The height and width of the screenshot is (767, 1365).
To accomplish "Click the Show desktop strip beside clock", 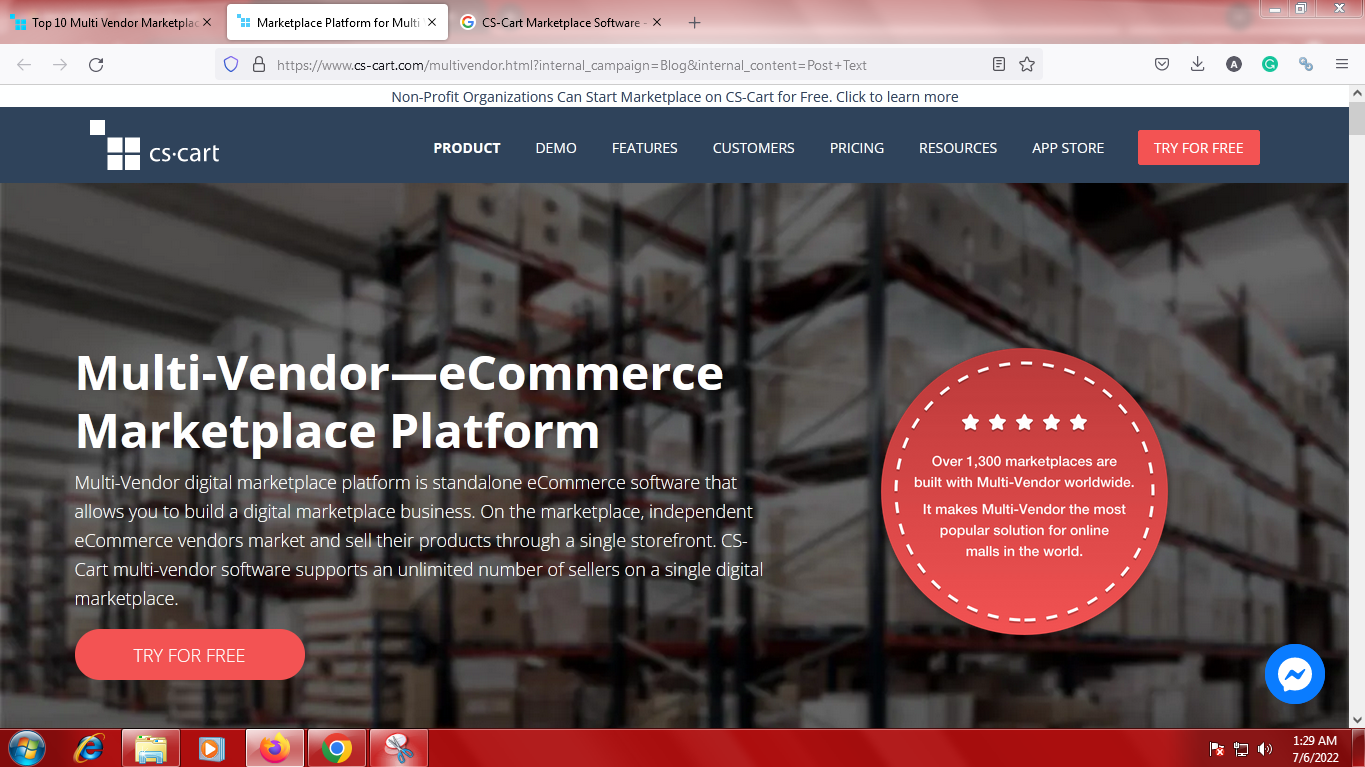I will click(1358, 748).
